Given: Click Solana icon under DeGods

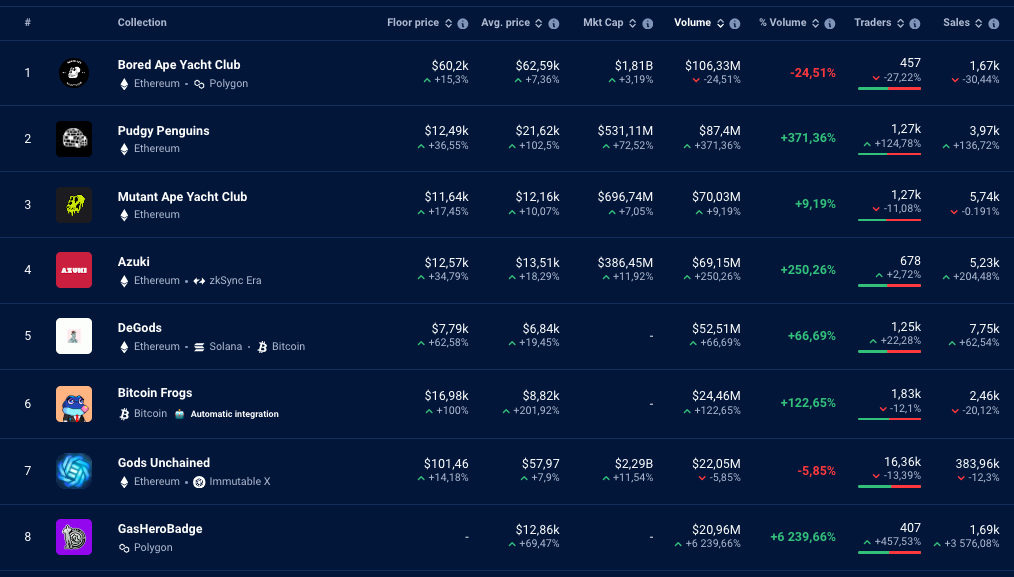Looking at the screenshot, I should click(199, 347).
